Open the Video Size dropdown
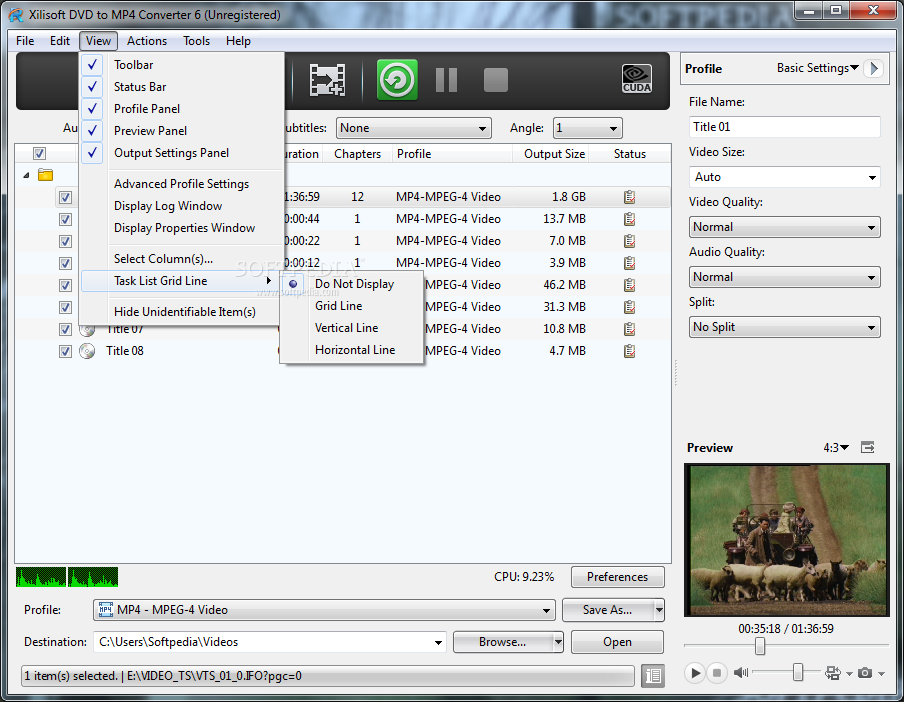This screenshot has width=904, height=702. pyautogui.click(x=784, y=177)
